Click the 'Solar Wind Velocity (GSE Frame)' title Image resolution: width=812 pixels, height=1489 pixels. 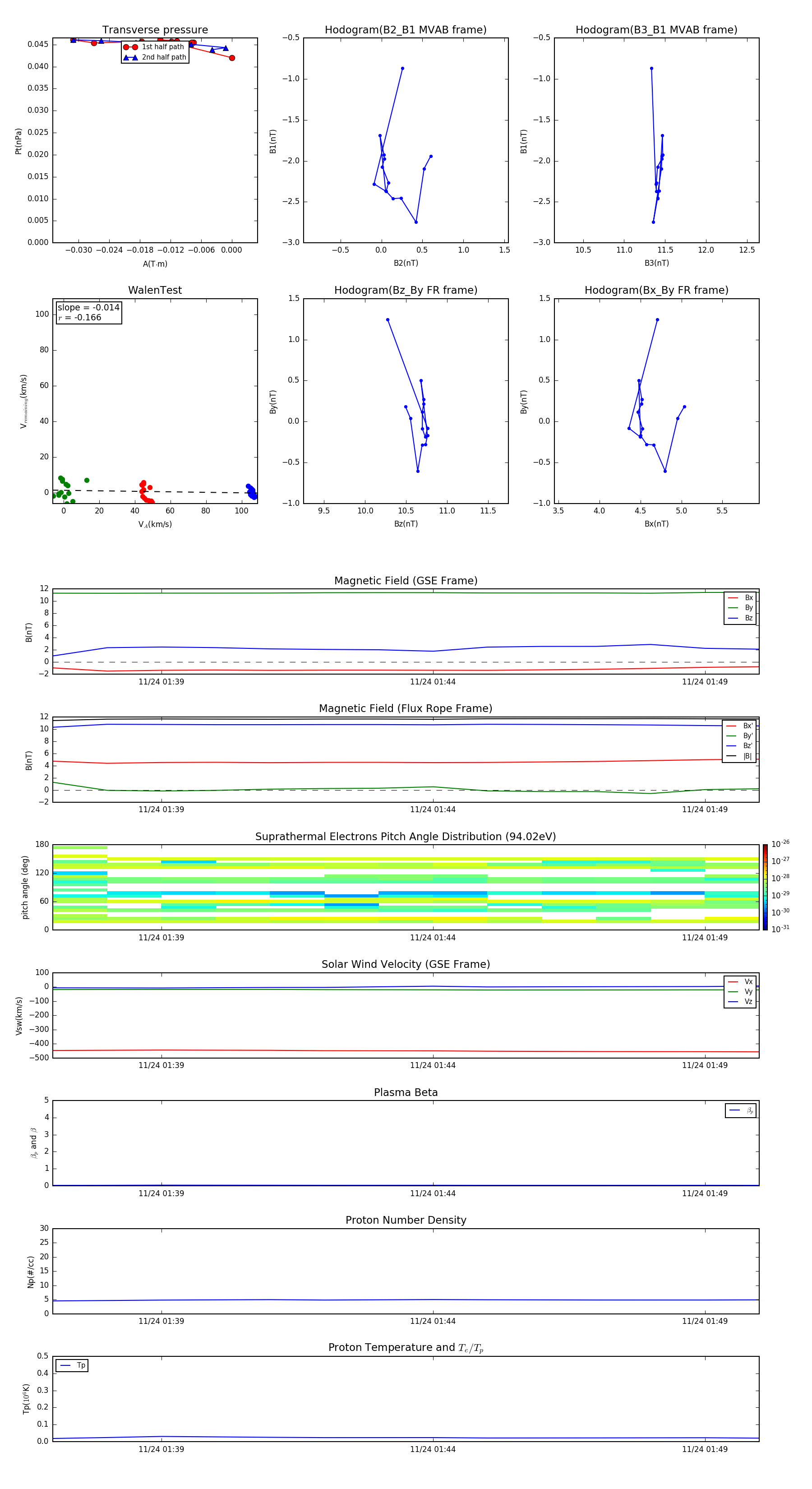(x=406, y=965)
